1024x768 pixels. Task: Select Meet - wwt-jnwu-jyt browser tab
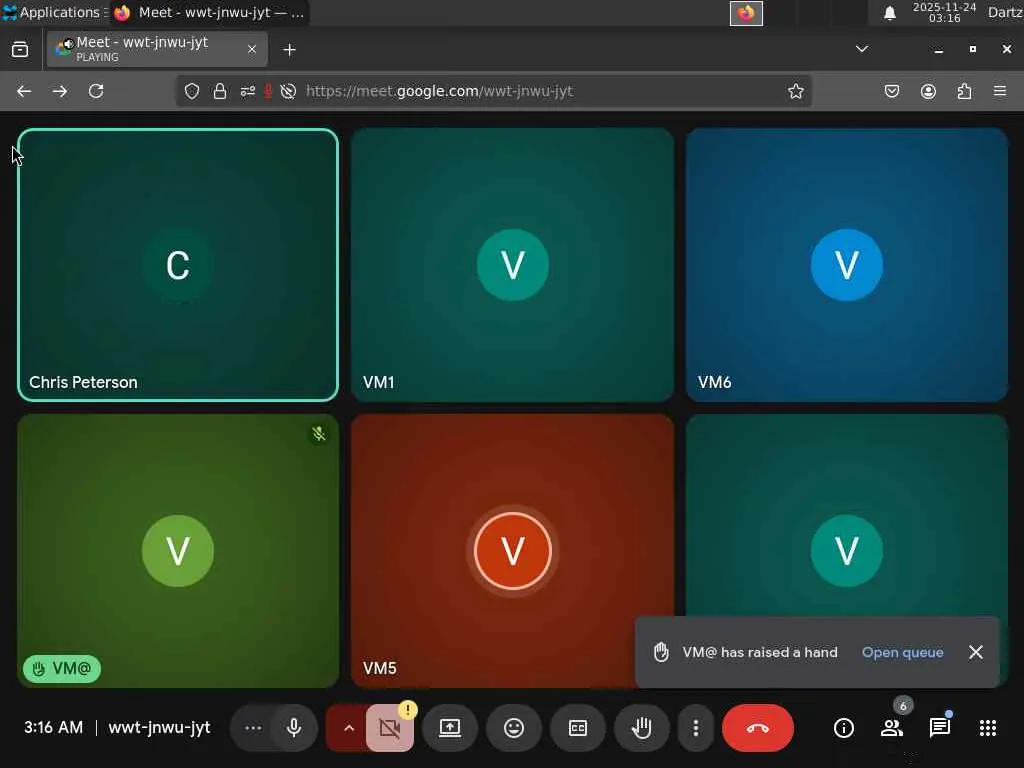[x=157, y=49]
